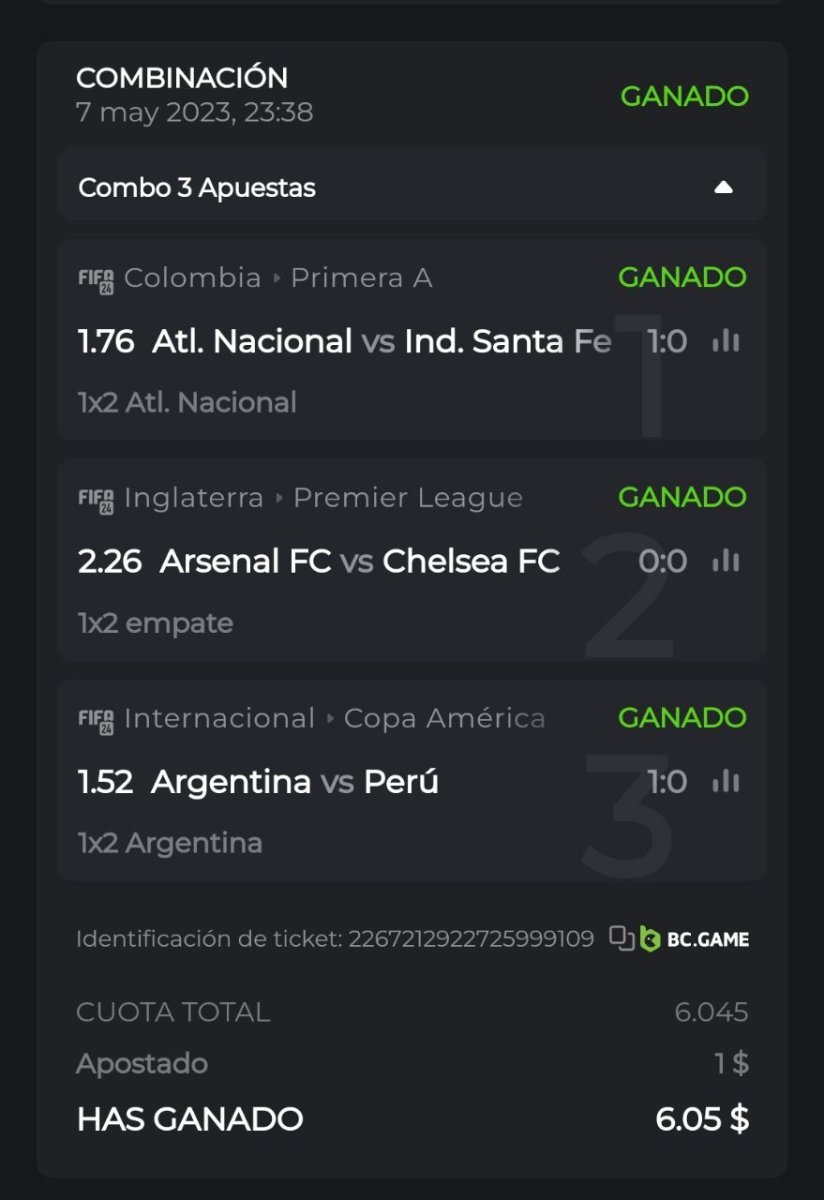The image size is (824, 1200).
Task: Click the top GANADO status label
Action: pos(684,96)
